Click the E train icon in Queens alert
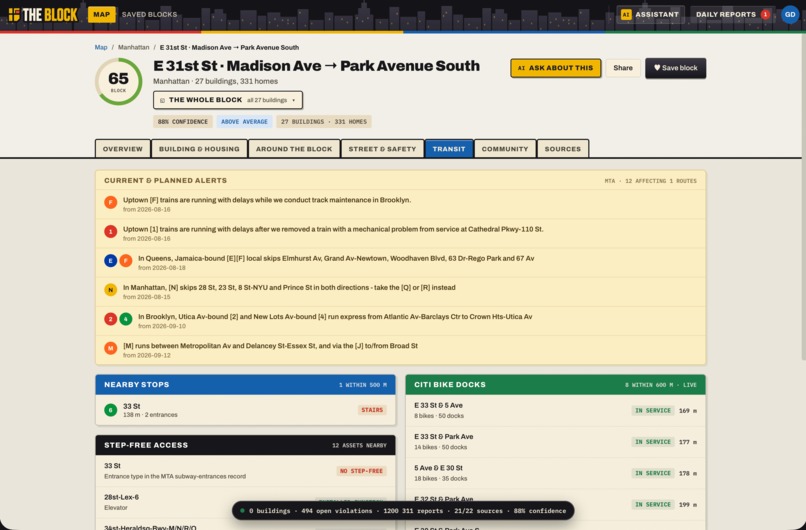Image resolution: width=806 pixels, height=530 pixels. (x=111, y=261)
